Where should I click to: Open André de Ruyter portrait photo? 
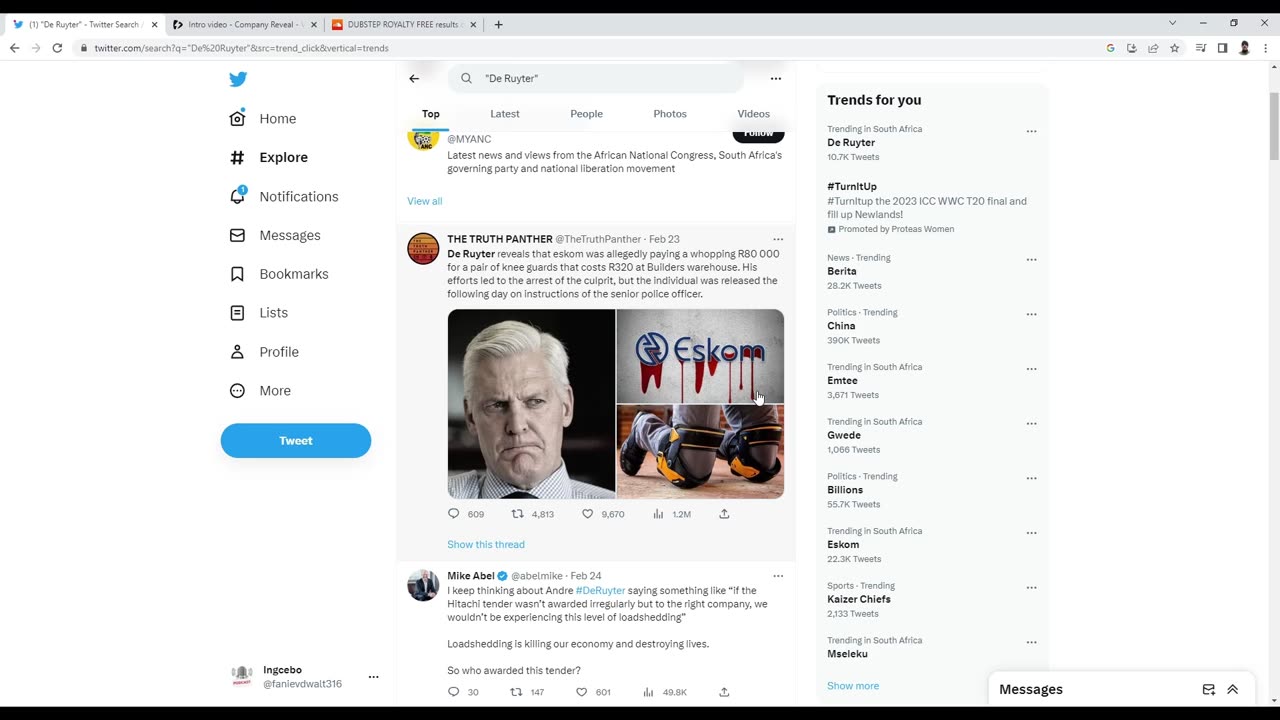tap(531, 404)
